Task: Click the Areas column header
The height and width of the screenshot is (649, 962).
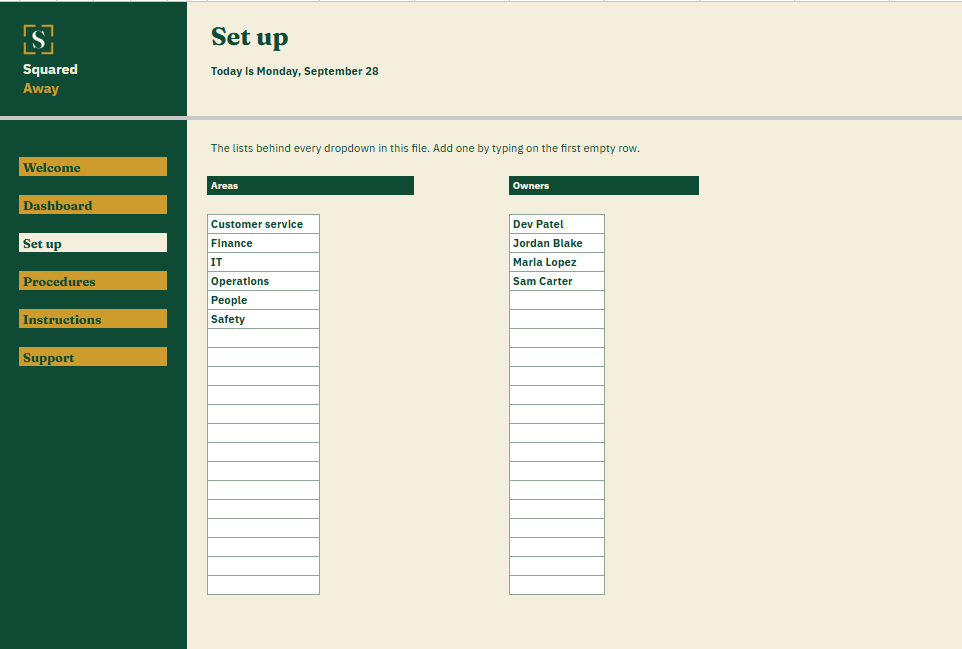Action: click(x=310, y=186)
